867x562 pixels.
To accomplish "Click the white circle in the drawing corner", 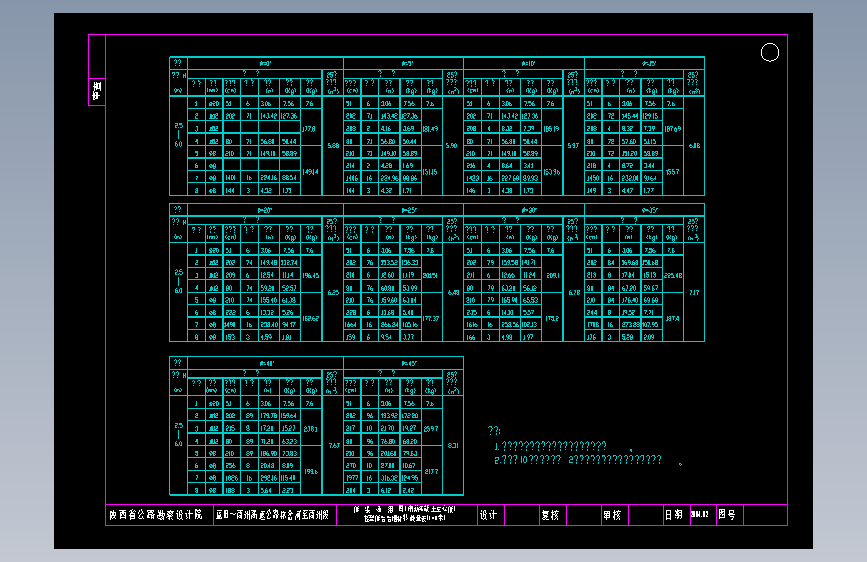I will 770,53.
